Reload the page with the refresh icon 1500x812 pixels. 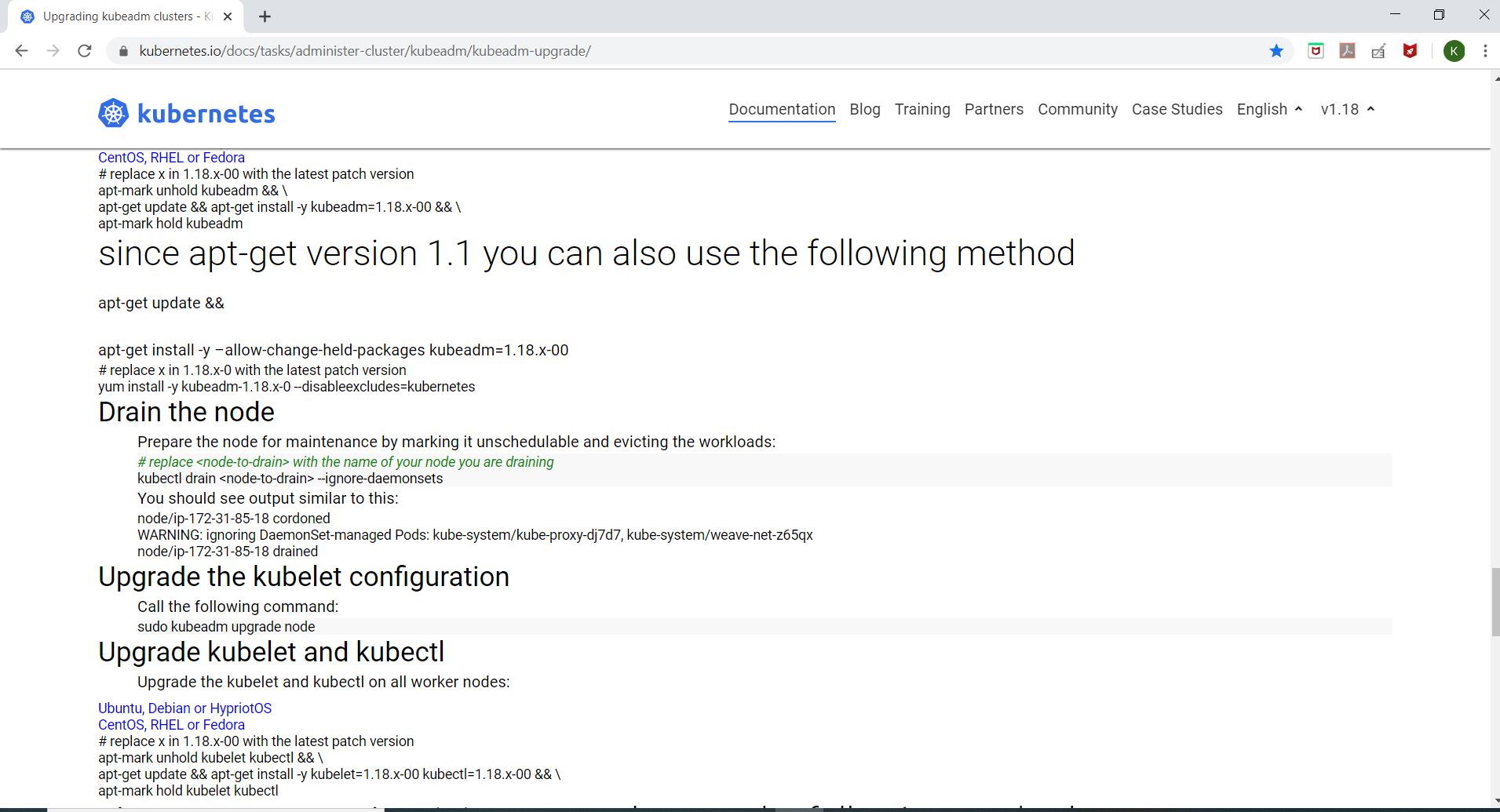85,51
